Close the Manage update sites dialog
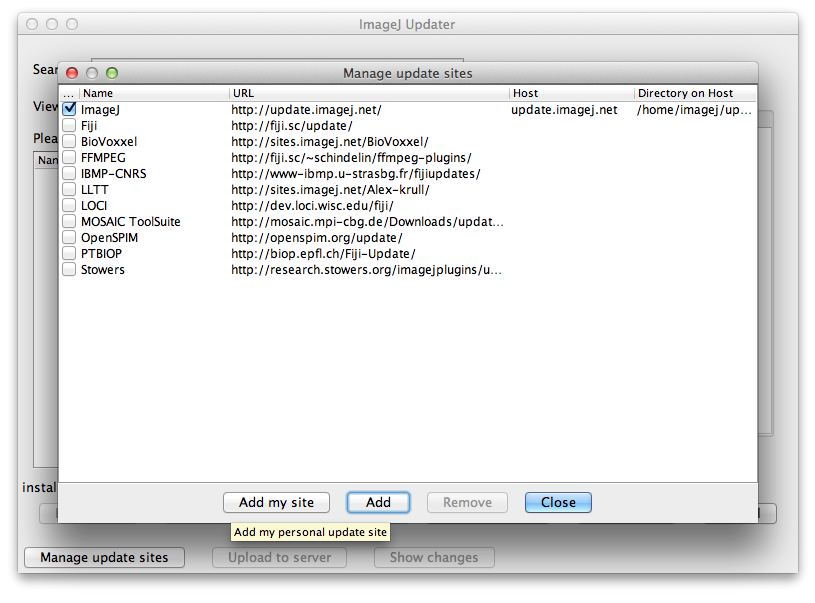Screen dimensions: 815x603 pos(558,503)
